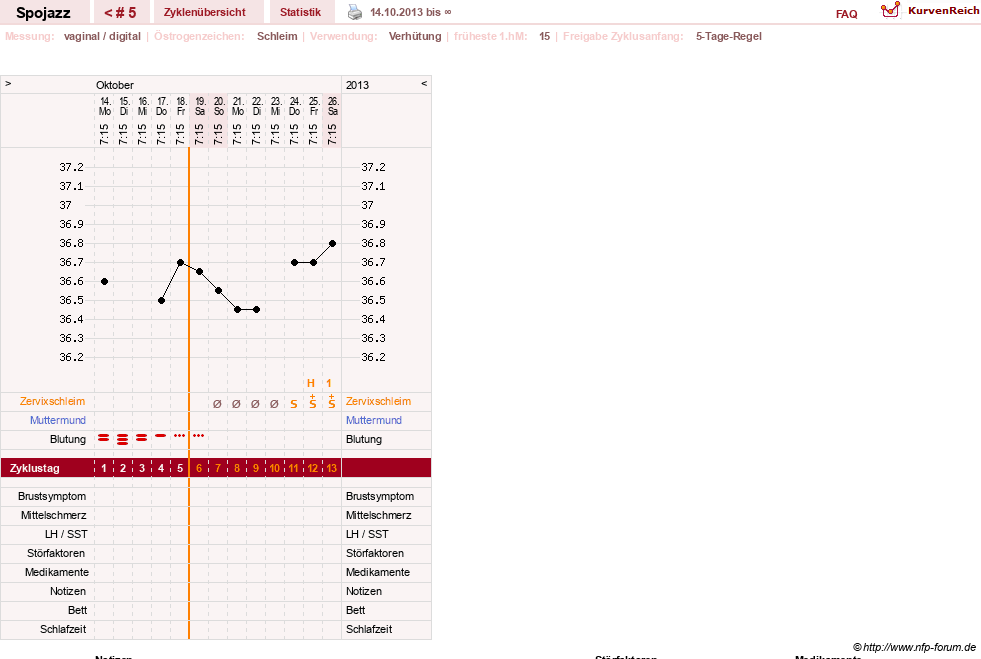Viewport: 981px width, 659px height.
Task: Open the KurvenReich logo link
Action: 930,11
